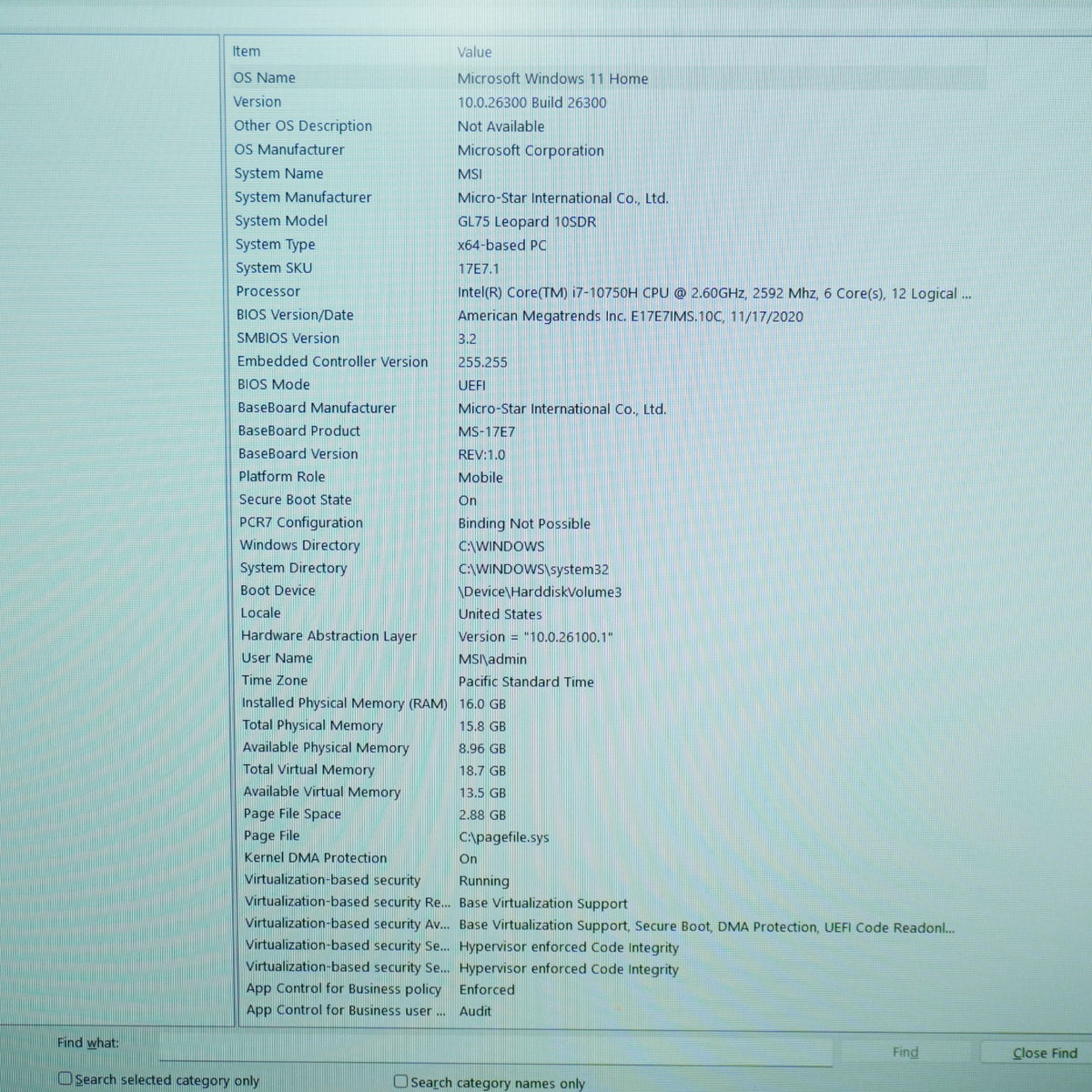Select the BaseBoard Product row
The width and height of the screenshot is (1092, 1092).
click(x=608, y=431)
